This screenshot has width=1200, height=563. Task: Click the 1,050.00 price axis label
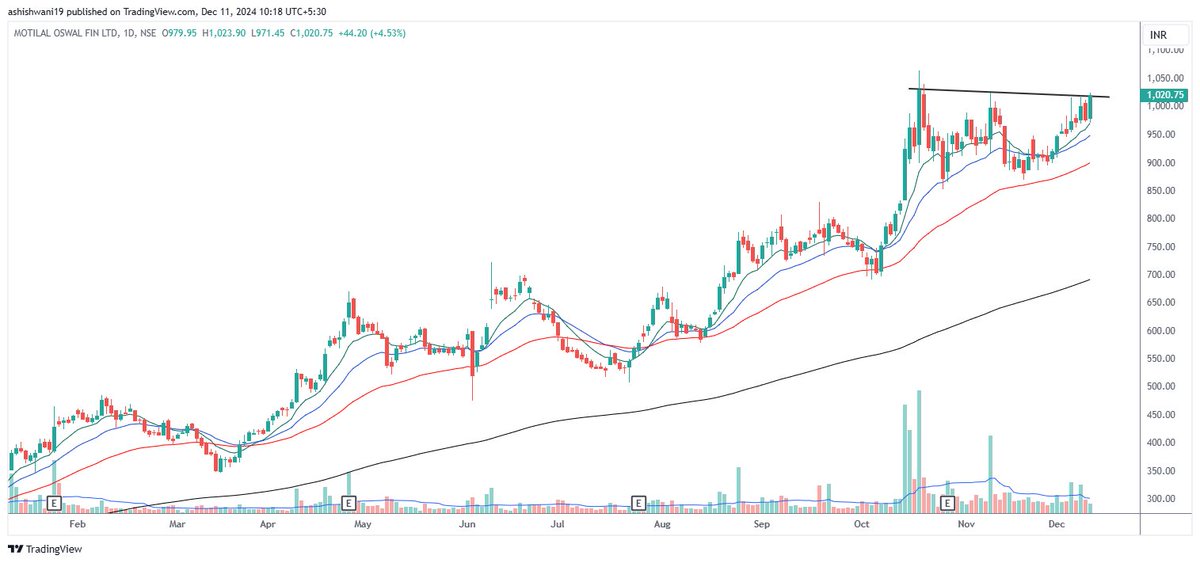(1166, 78)
